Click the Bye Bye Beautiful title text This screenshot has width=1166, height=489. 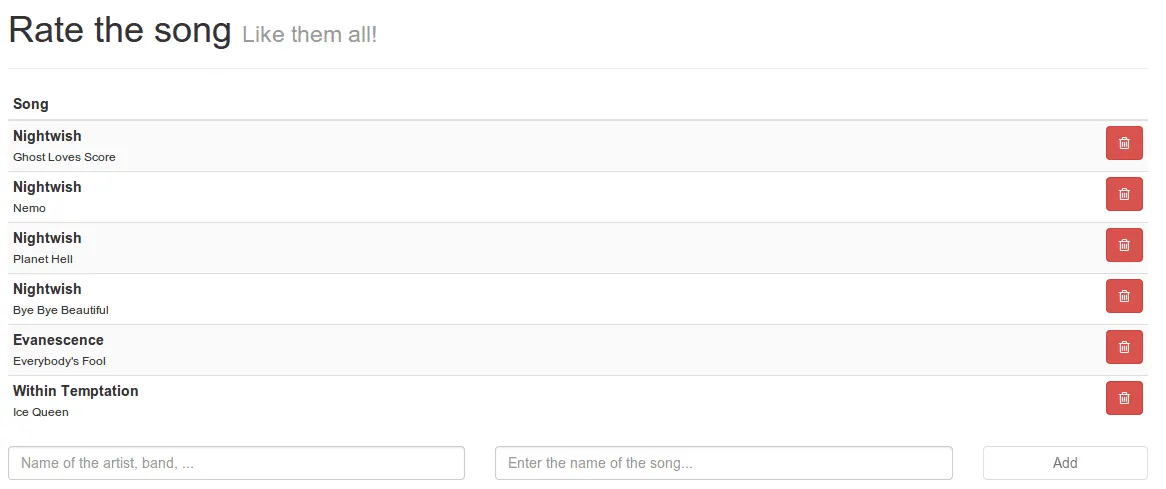(61, 310)
